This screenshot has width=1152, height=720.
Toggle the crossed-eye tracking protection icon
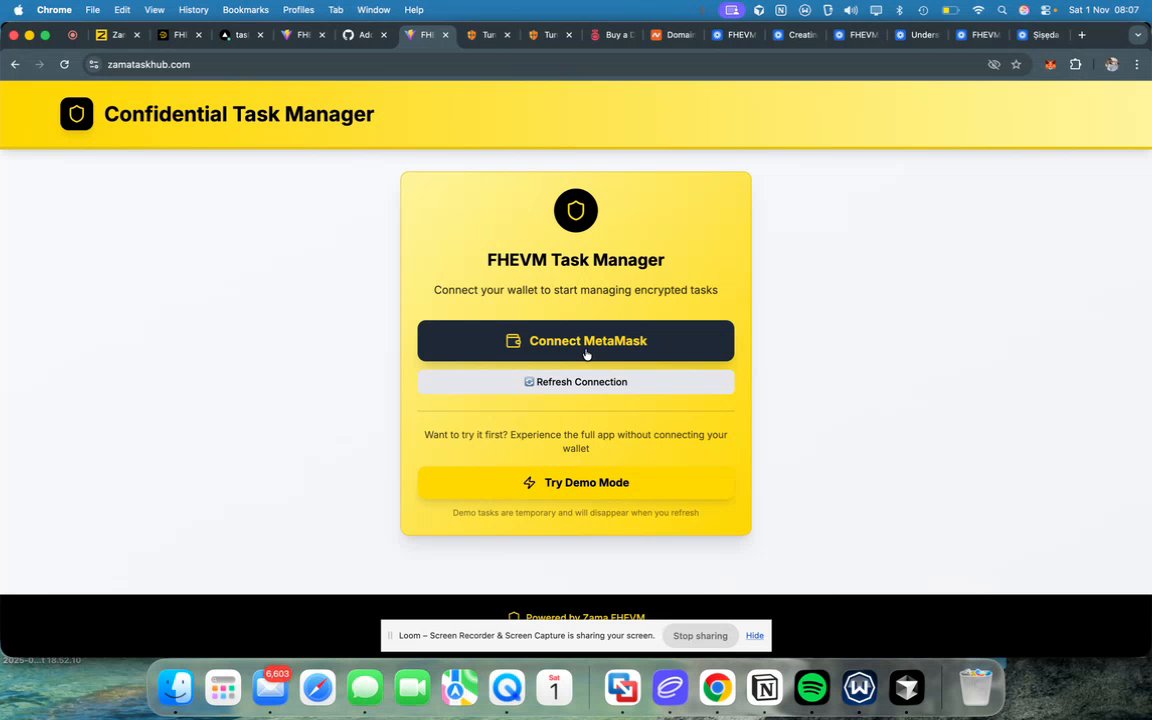pos(994,65)
